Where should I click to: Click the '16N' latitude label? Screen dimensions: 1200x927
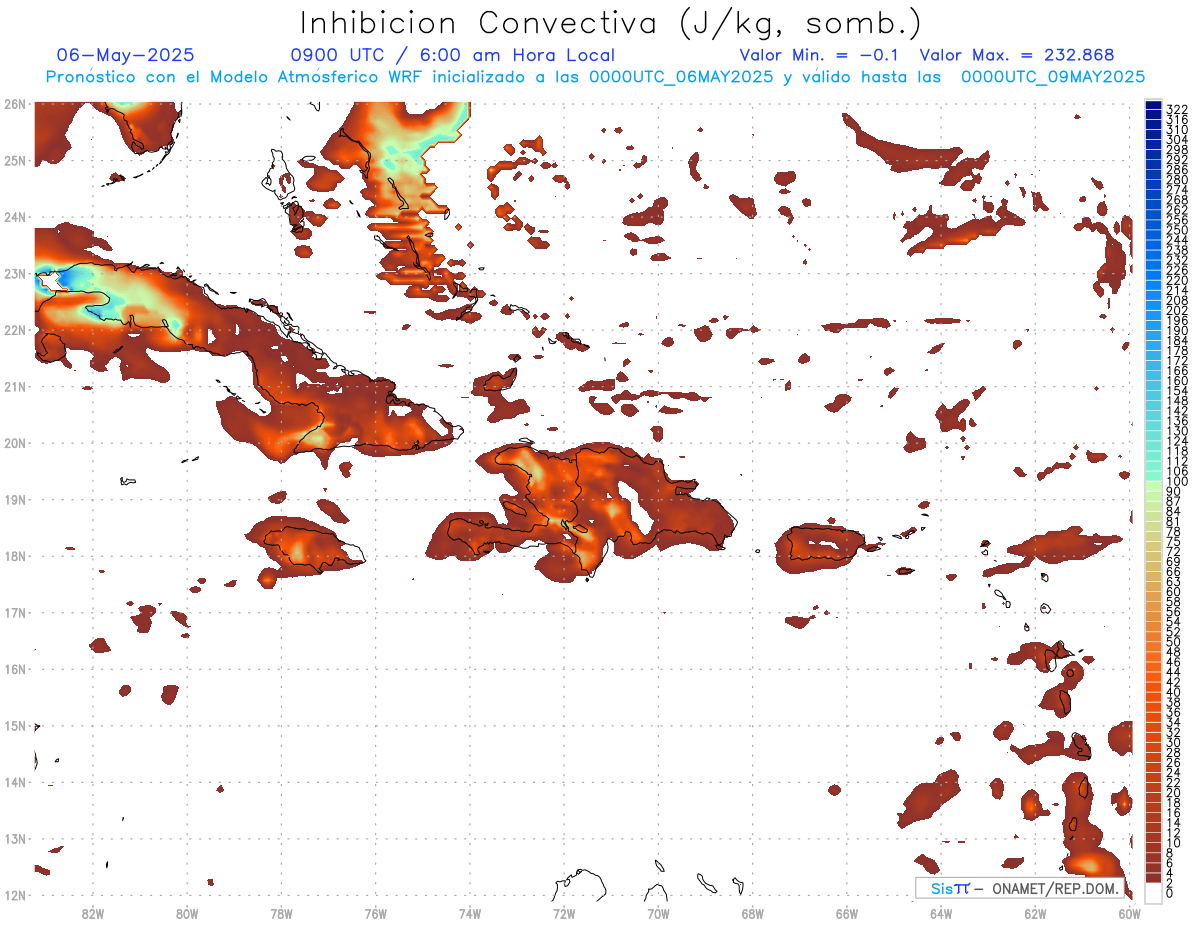(x=14, y=669)
